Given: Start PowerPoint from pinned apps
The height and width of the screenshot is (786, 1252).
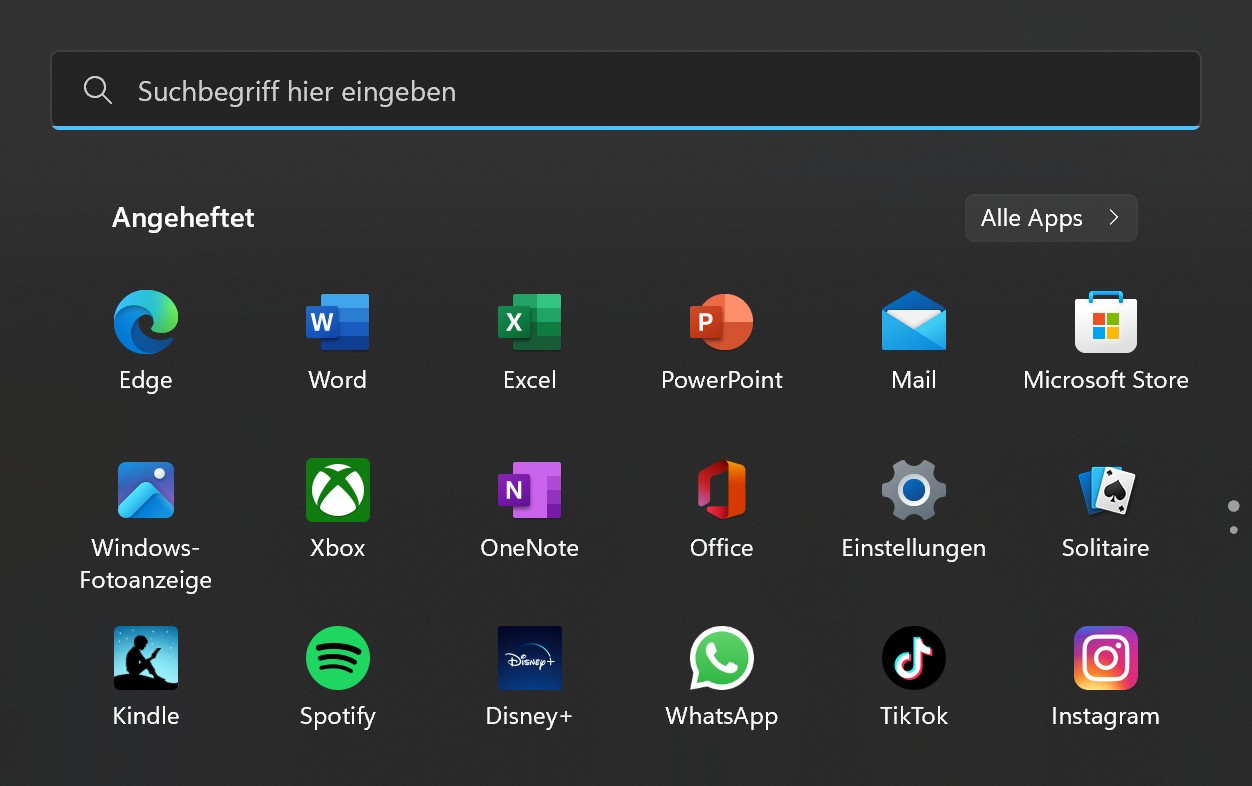Looking at the screenshot, I should [722, 322].
